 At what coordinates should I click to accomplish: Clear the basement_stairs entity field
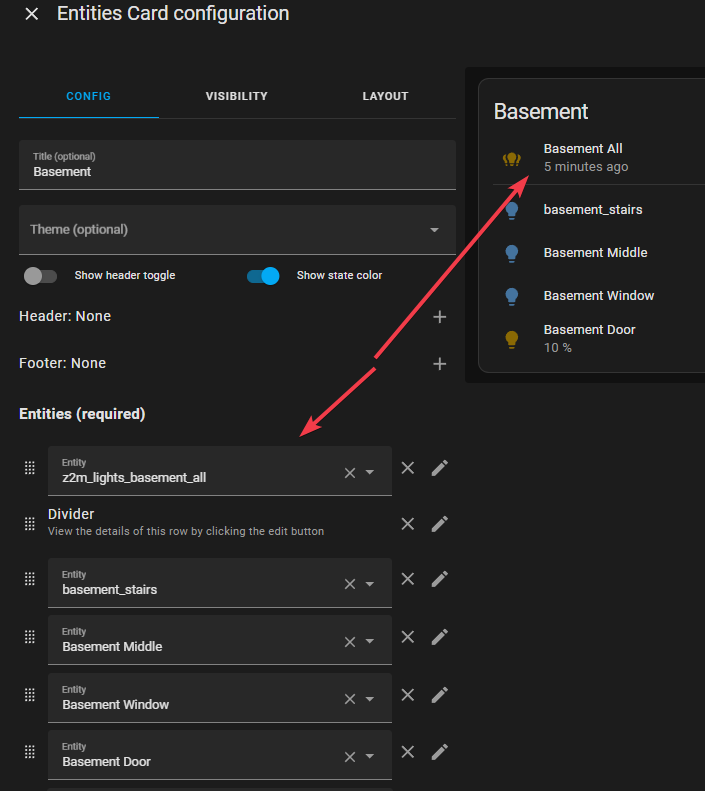point(350,584)
